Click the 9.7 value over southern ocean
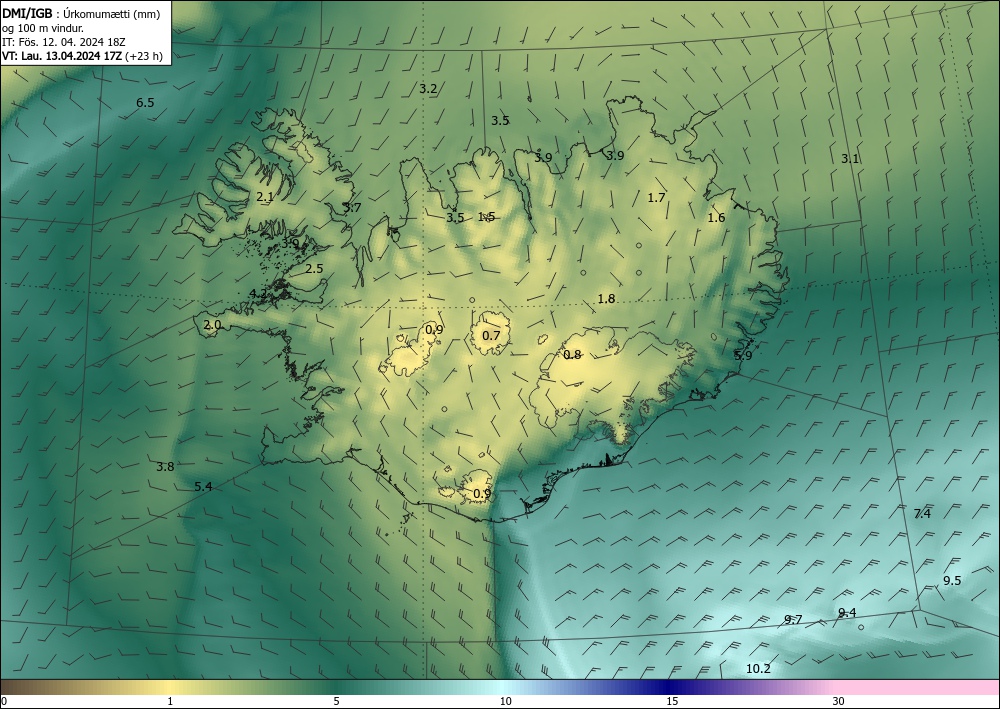1000x709 pixels. coord(793,619)
